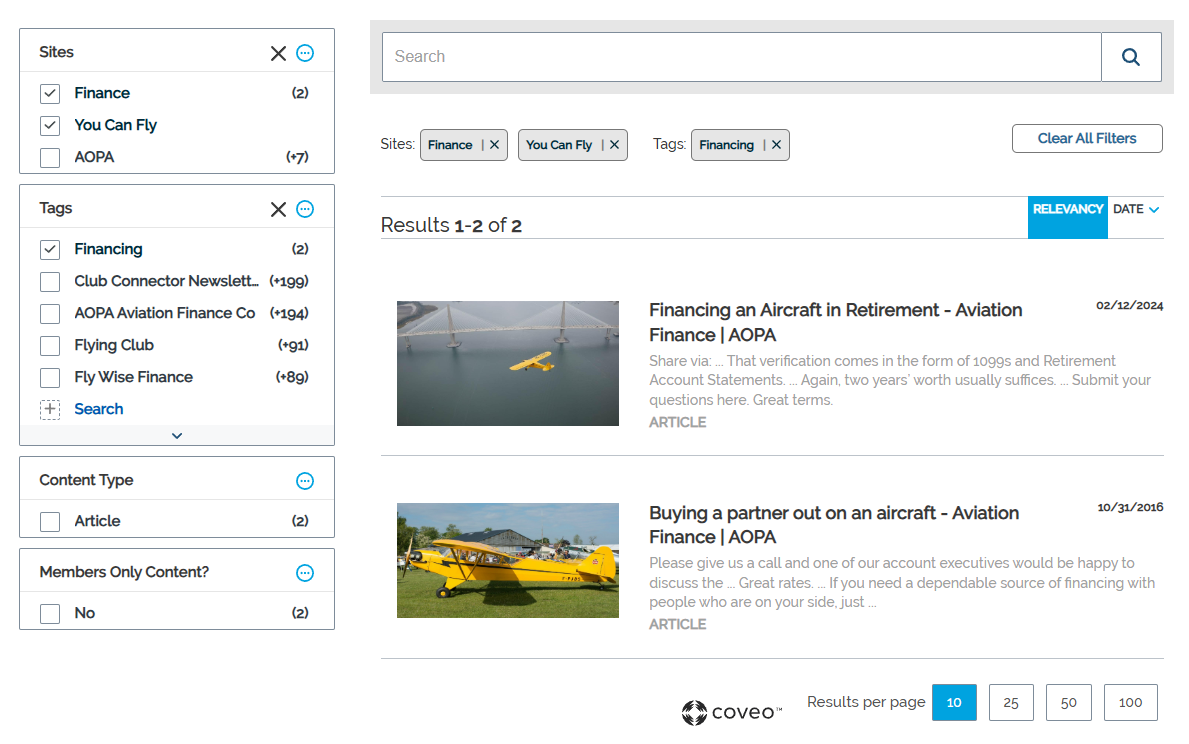Click the 10/31/2016 result date

pos(1130,507)
